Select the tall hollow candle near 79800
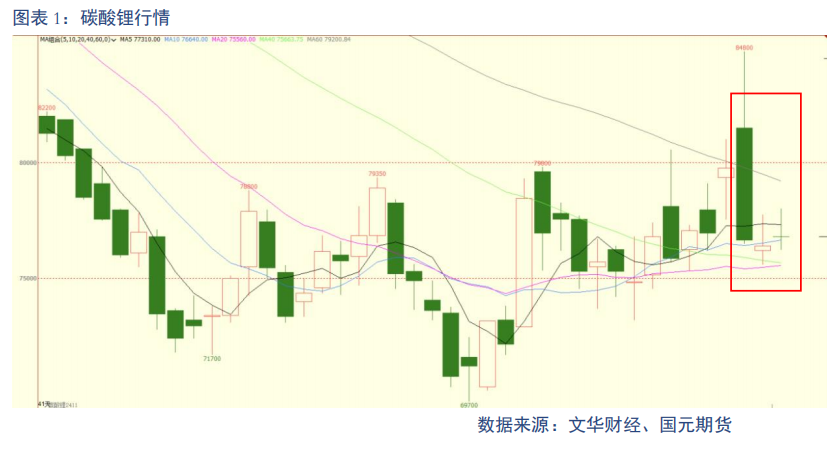This screenshot has width=840, height=456. 524,262
